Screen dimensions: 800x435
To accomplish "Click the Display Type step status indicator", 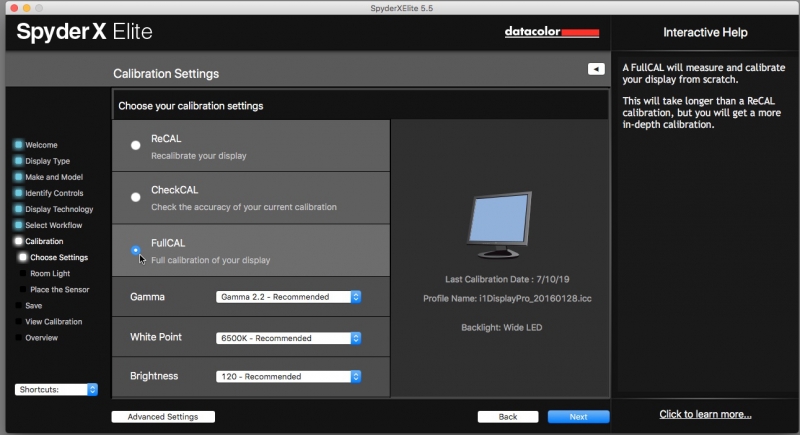I will point(18,161).
